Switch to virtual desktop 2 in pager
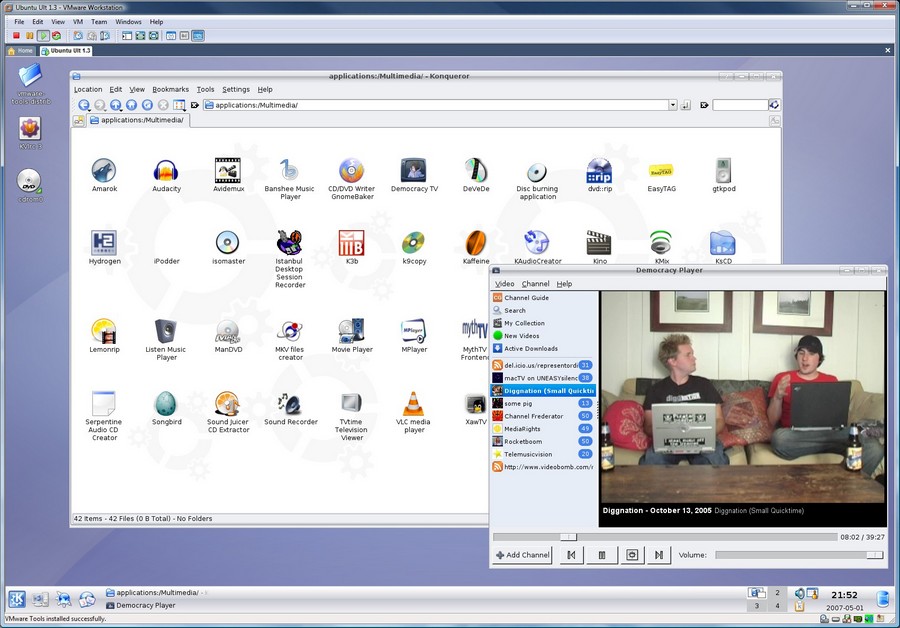This screenshot has height=628, width=900. coord(777,592)
